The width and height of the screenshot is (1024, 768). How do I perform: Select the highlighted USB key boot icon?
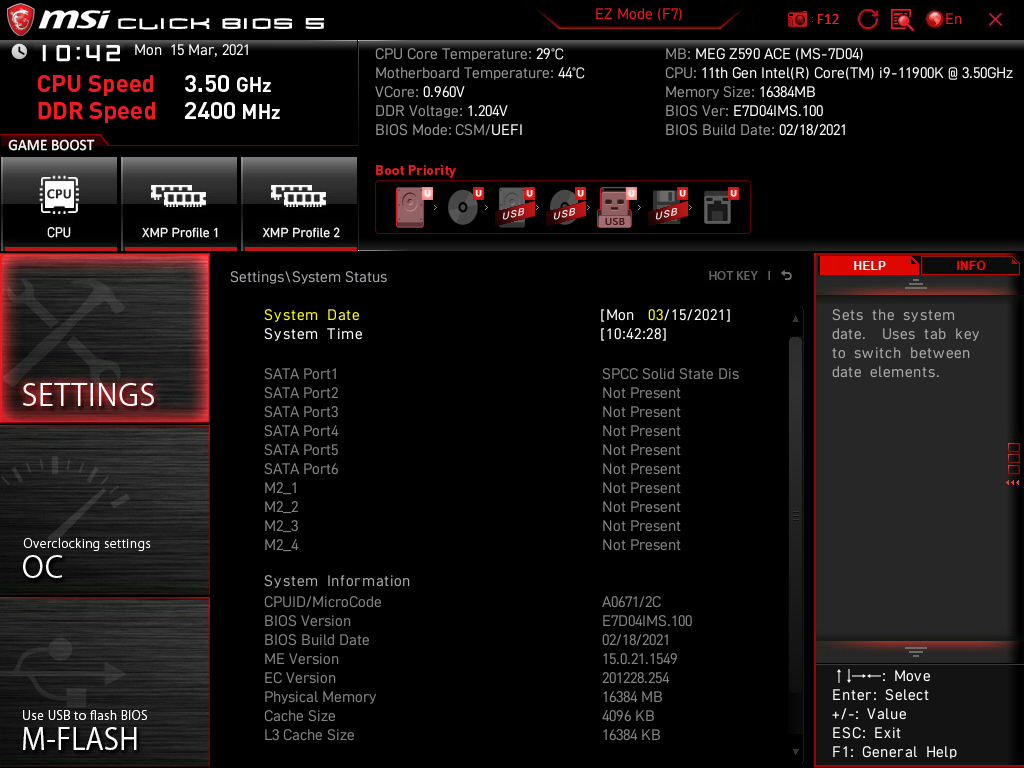[617, 207]
